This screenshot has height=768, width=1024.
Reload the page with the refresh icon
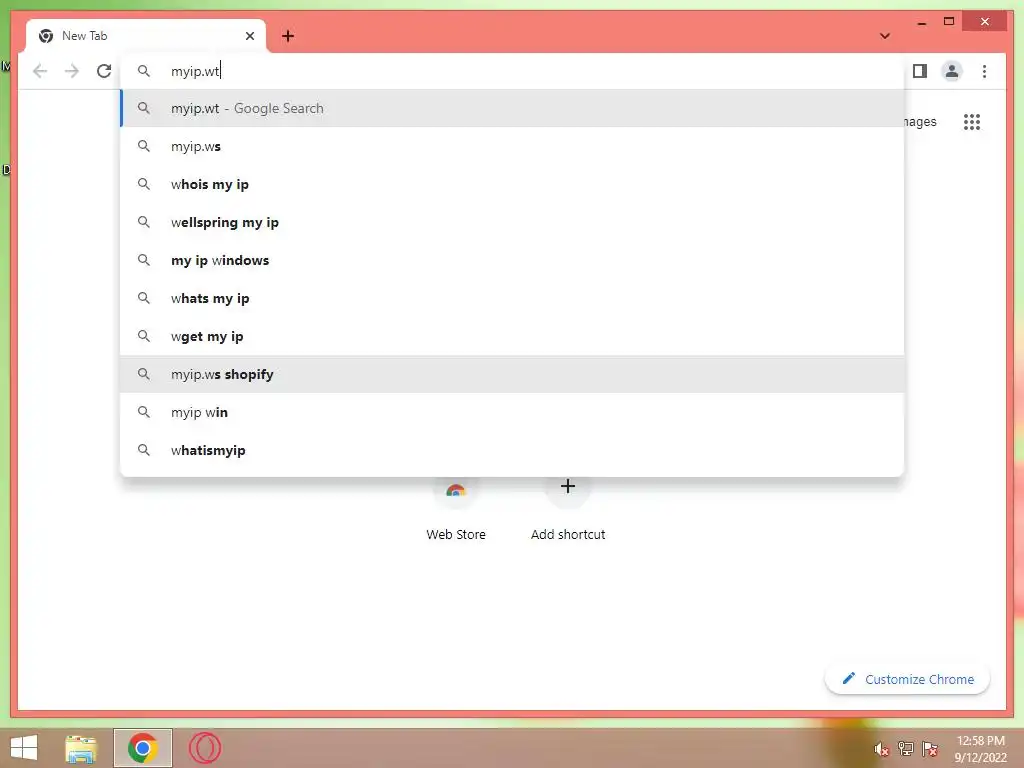tap(104, 71)
